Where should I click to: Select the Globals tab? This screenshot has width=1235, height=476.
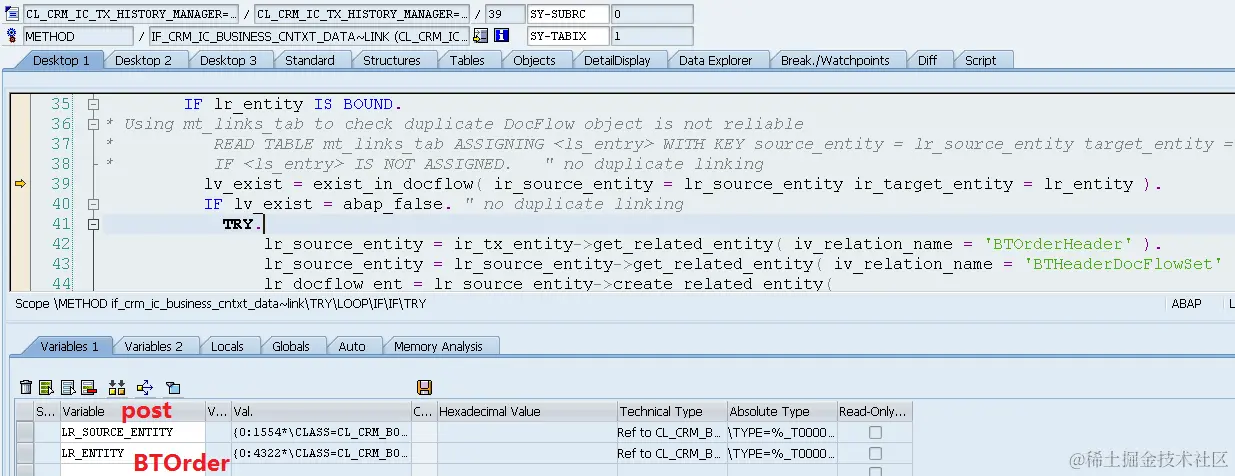click(291, 346)
